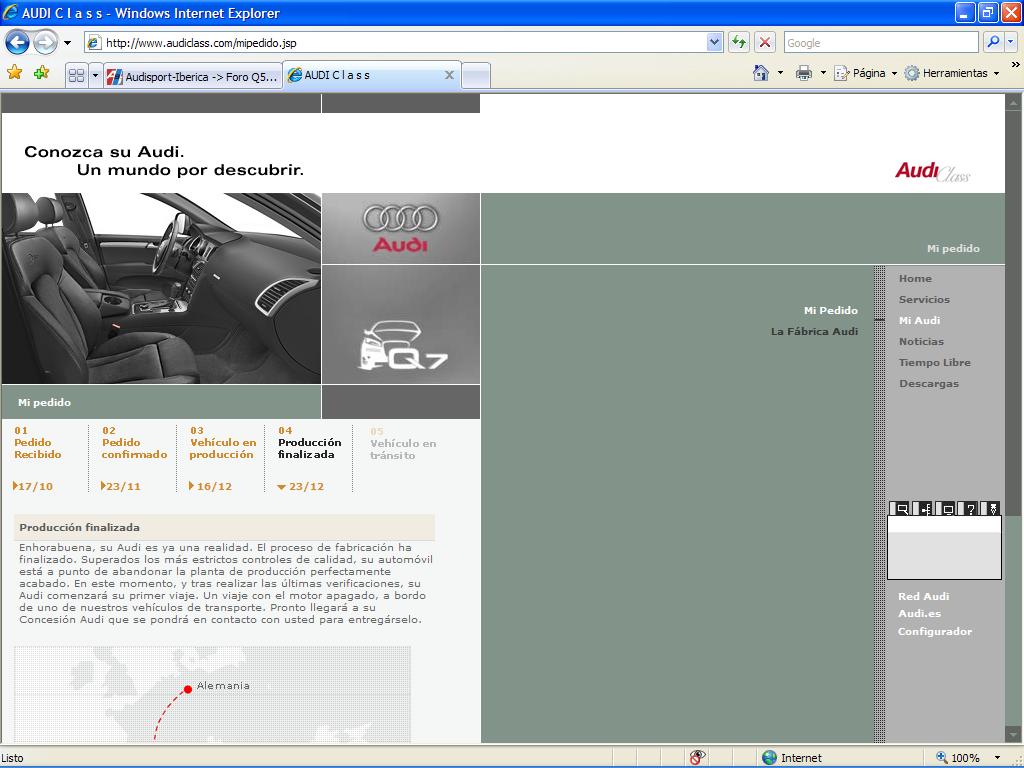1024x768 pixels.
Task: Click the Alemania red map marker
Action: click(188, 689)
